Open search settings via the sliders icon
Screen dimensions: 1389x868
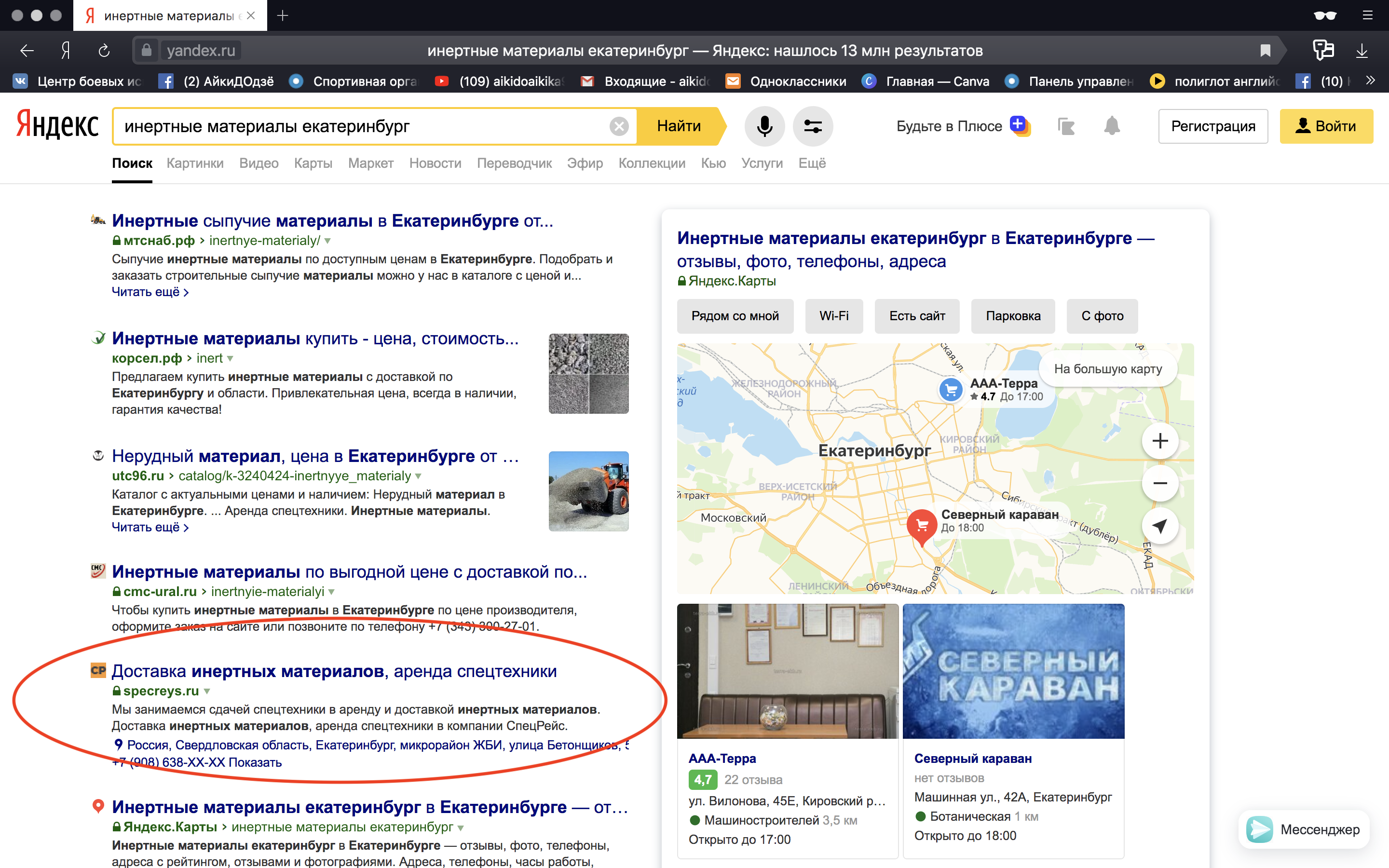click(813, 126)
